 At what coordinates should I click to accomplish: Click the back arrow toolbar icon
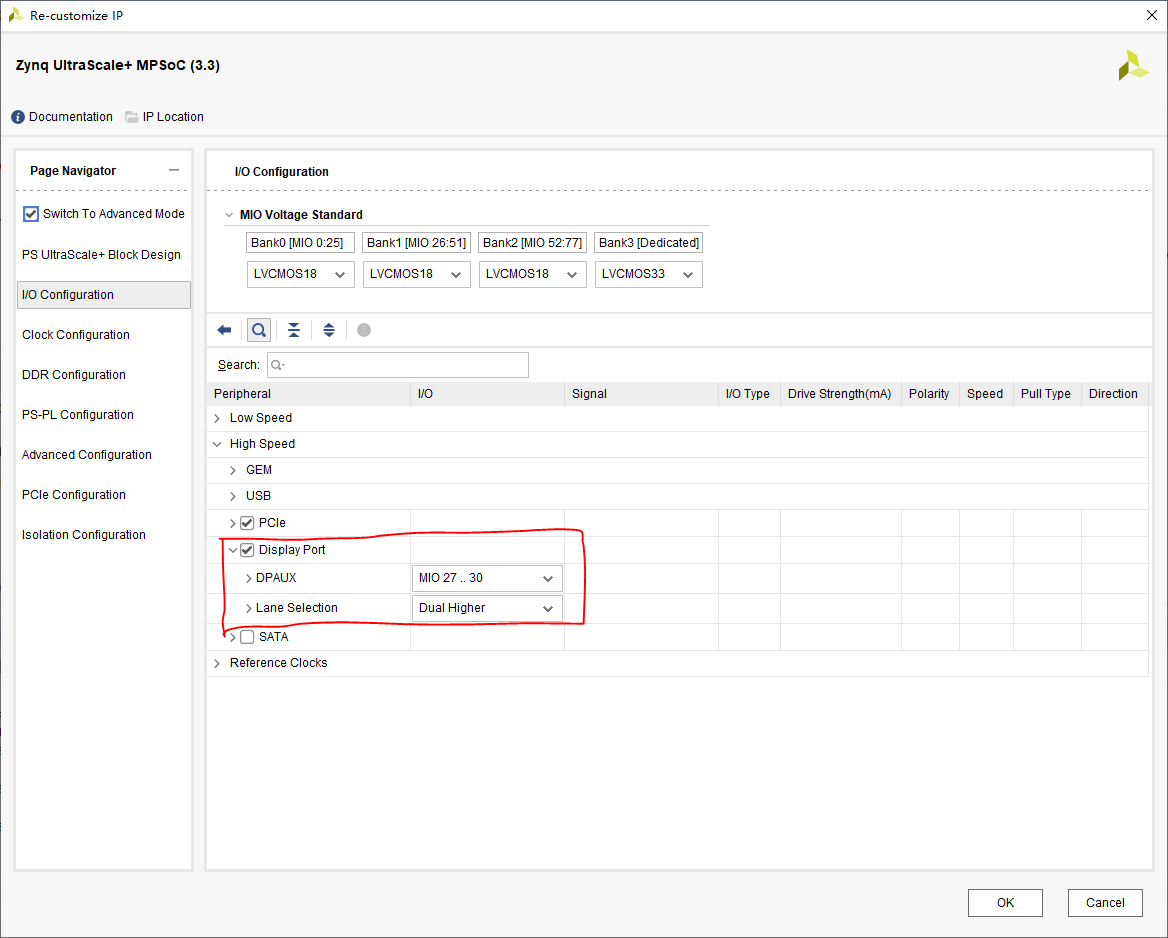(x=224, y=330)
